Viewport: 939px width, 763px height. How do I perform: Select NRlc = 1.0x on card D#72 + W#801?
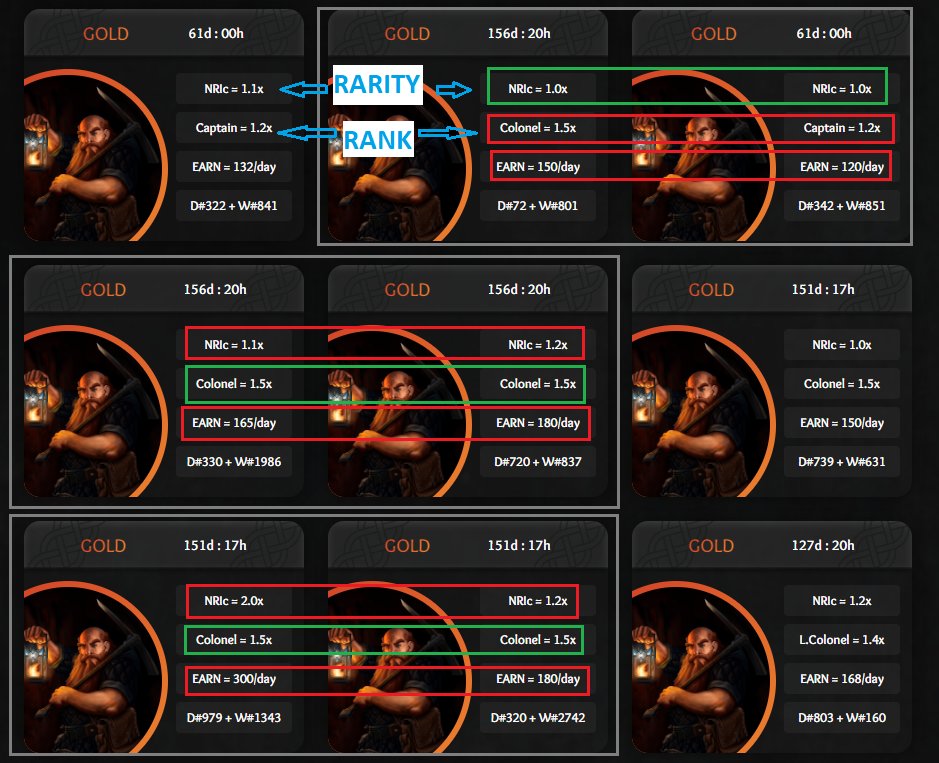(x=538, y=89)
